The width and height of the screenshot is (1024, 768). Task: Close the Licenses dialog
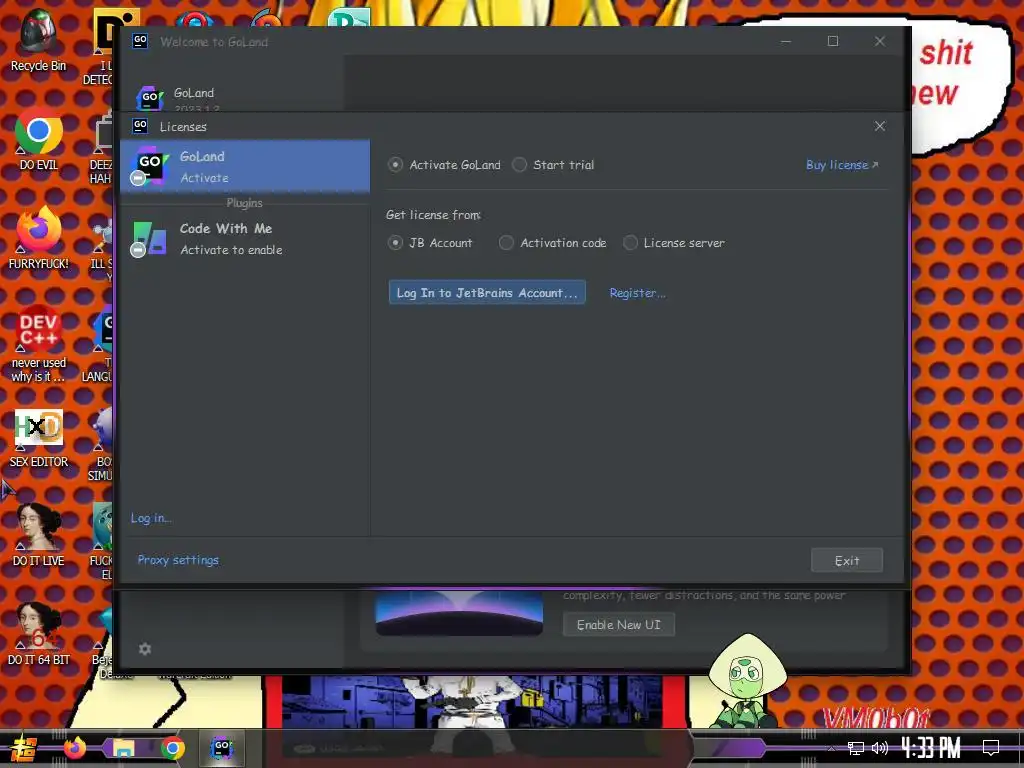coord(880,126)
